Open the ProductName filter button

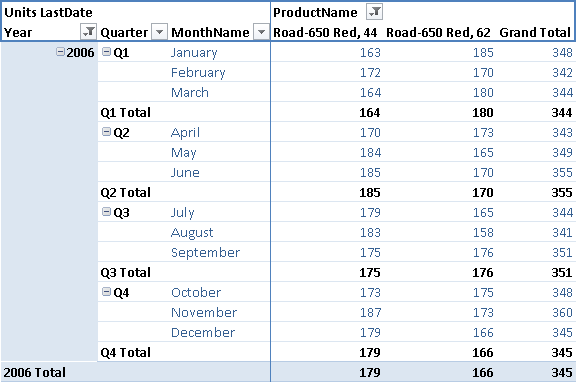tap(374, 12)
